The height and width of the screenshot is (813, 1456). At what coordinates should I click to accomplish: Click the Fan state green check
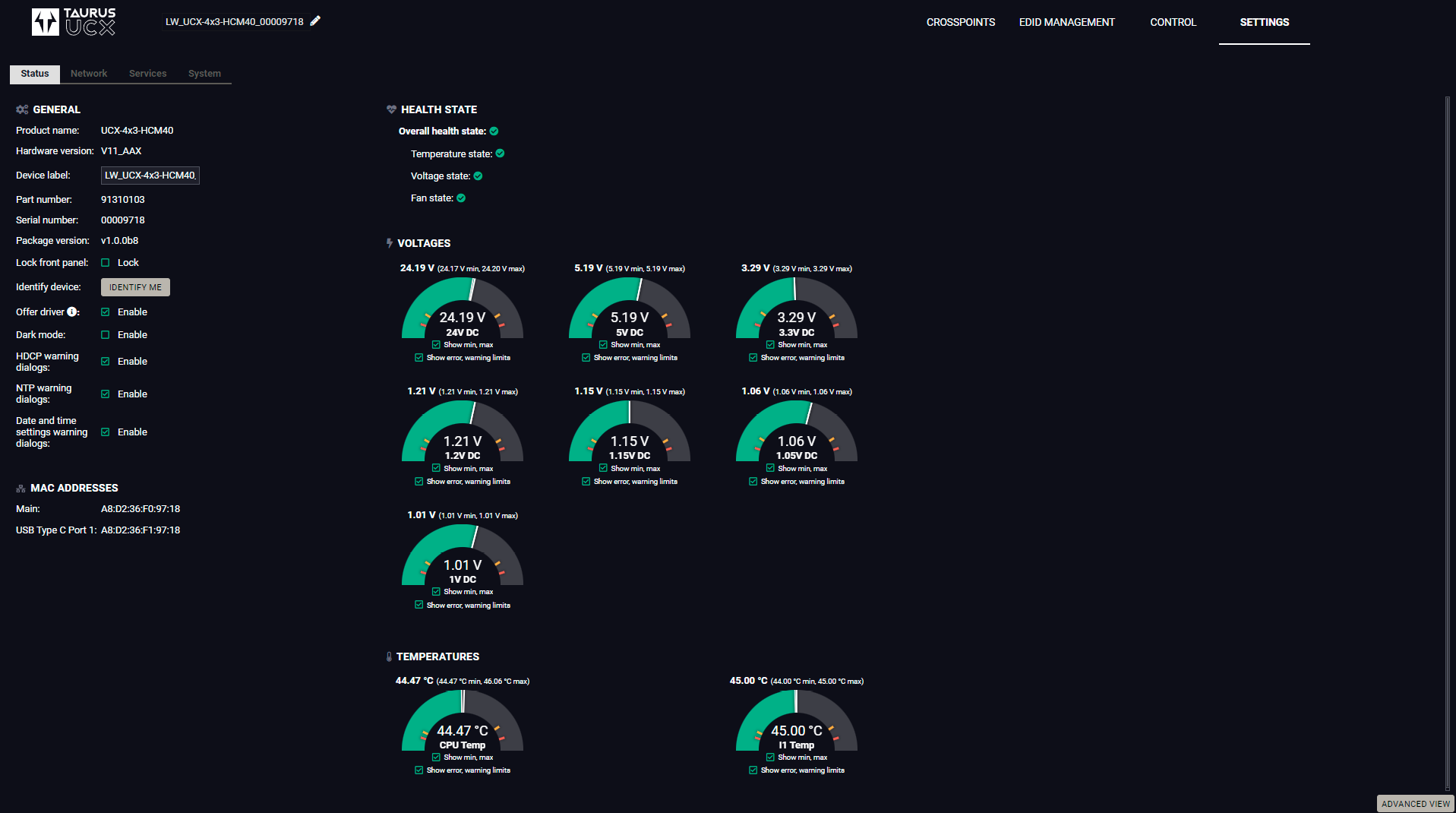[461, 198]
